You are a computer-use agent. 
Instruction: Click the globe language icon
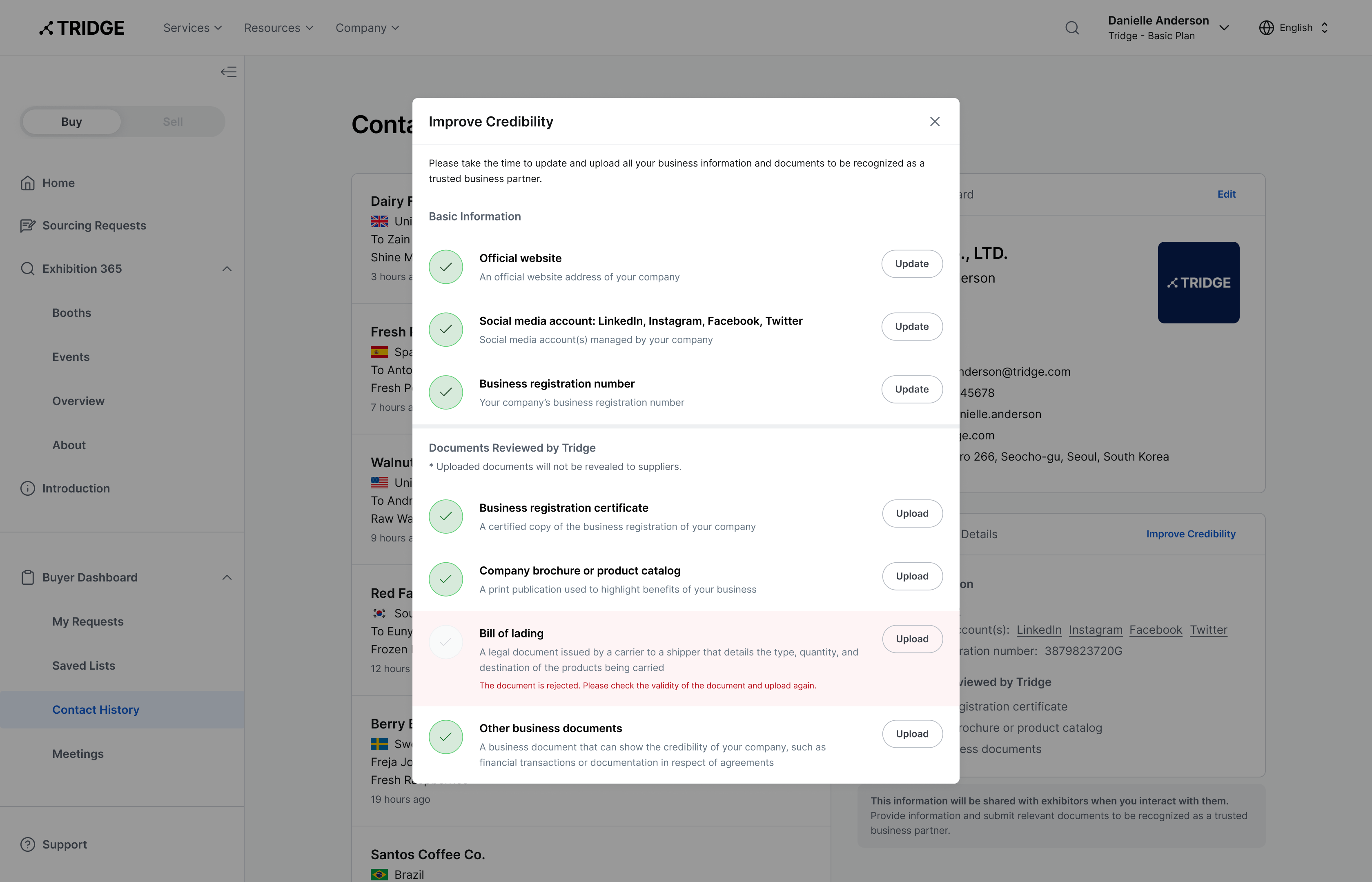1266,27
